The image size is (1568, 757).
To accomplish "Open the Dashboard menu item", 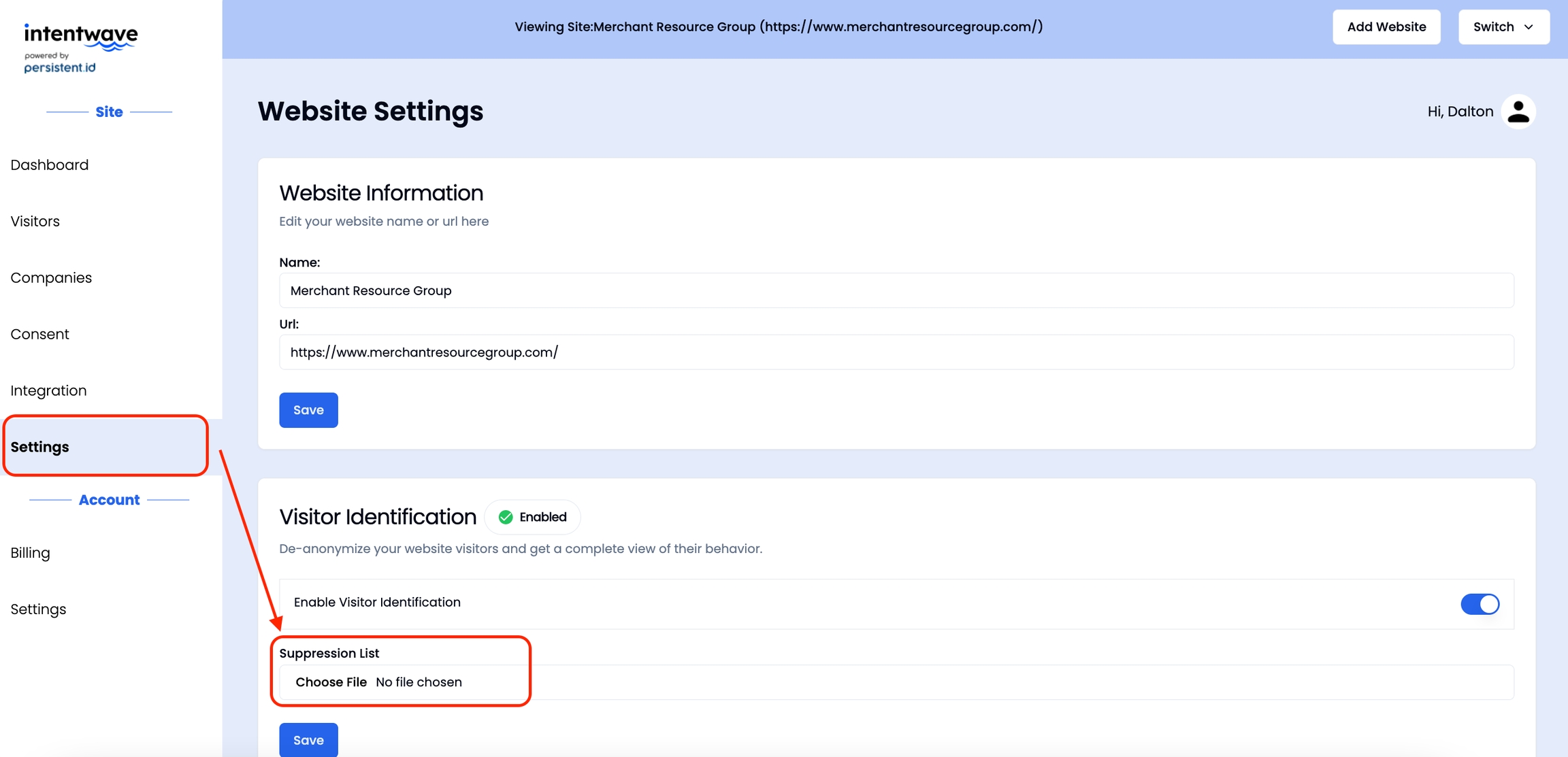I will coord(50,165).
